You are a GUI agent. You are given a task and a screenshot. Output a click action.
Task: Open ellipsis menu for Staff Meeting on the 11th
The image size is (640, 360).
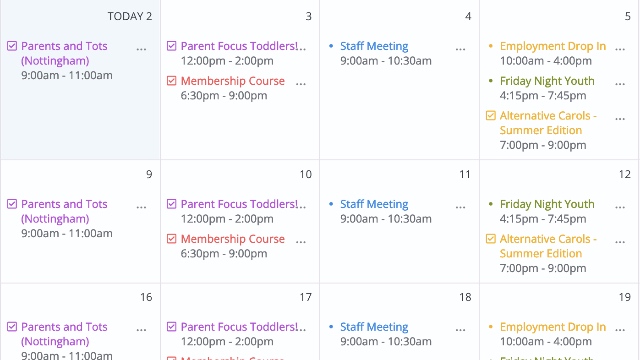coord(460,207)
